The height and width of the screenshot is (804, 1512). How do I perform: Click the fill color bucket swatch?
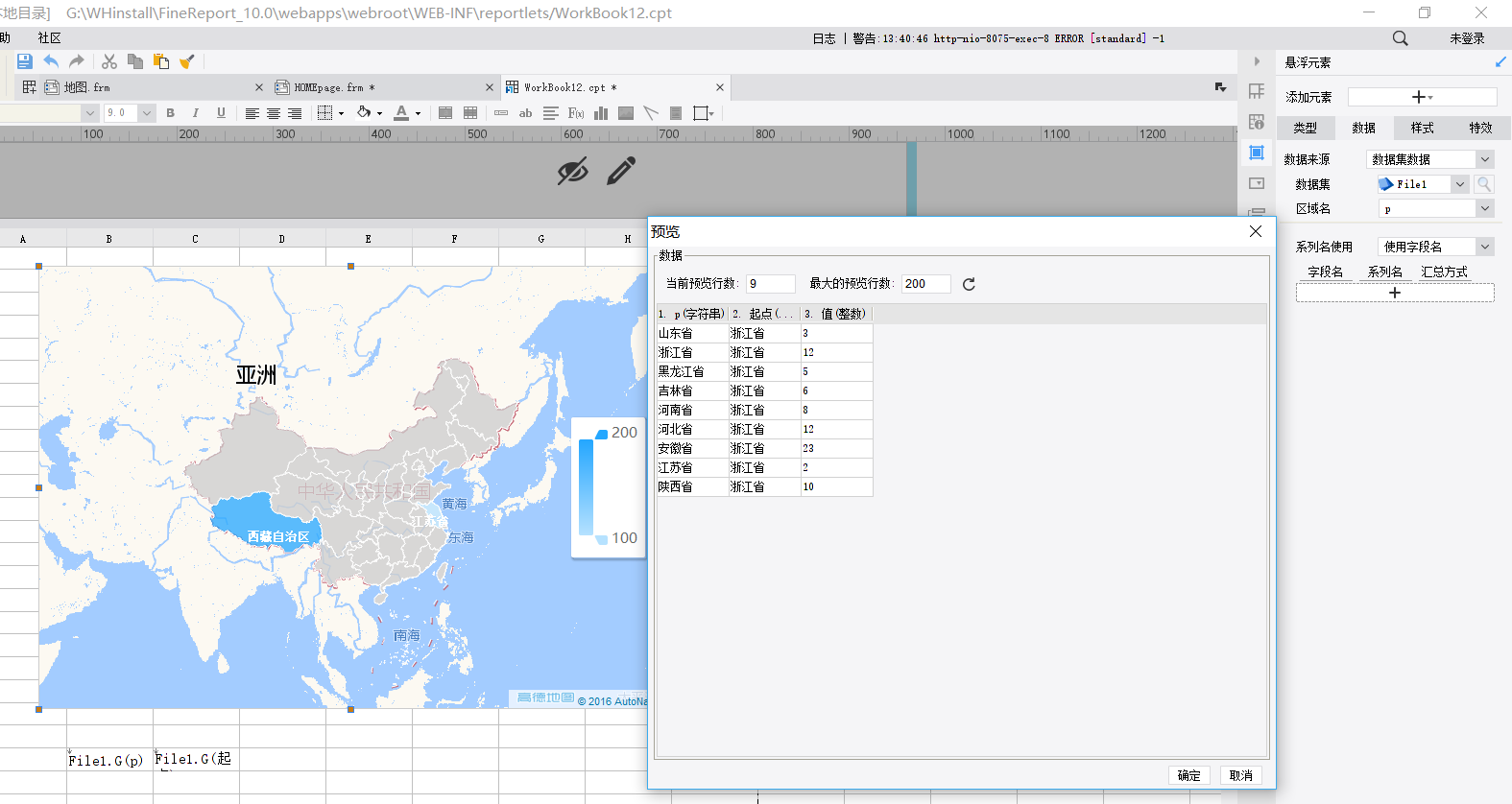point(365,113)
